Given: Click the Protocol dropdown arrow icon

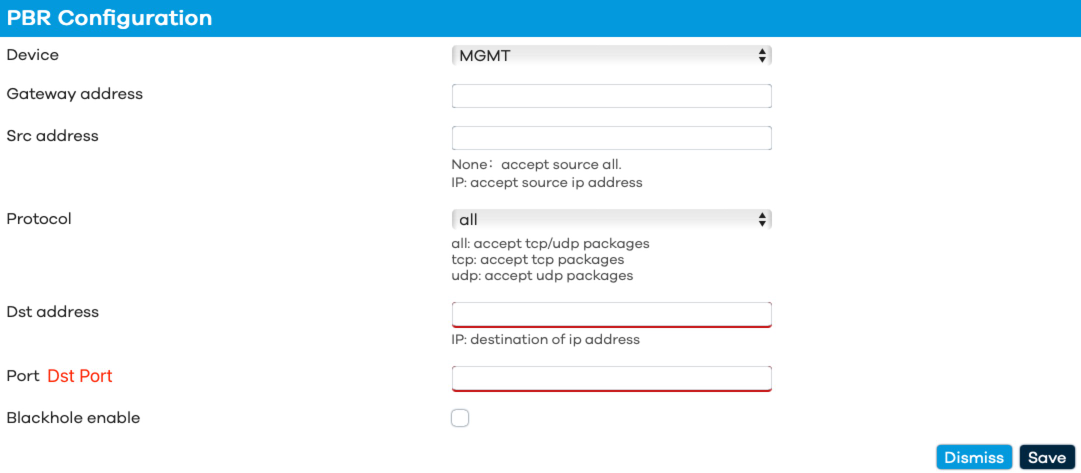Looking at the screenshot, I should (x=762, y=220).
